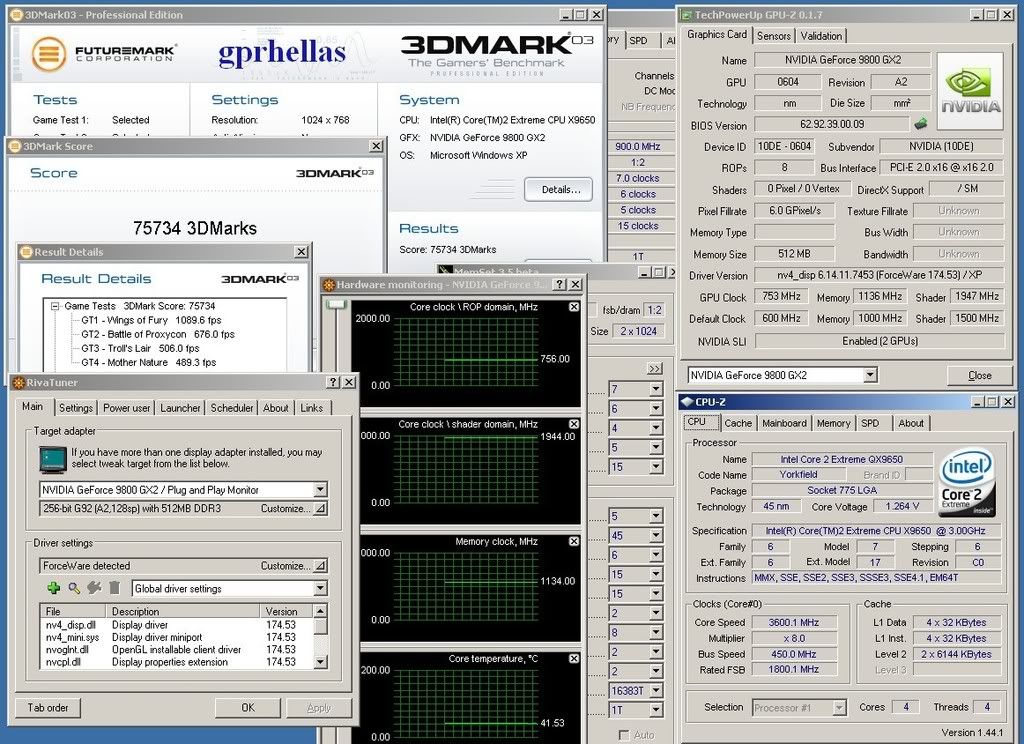
Task: Open triangle button beside adapter Customize
Action: (320, 508)
